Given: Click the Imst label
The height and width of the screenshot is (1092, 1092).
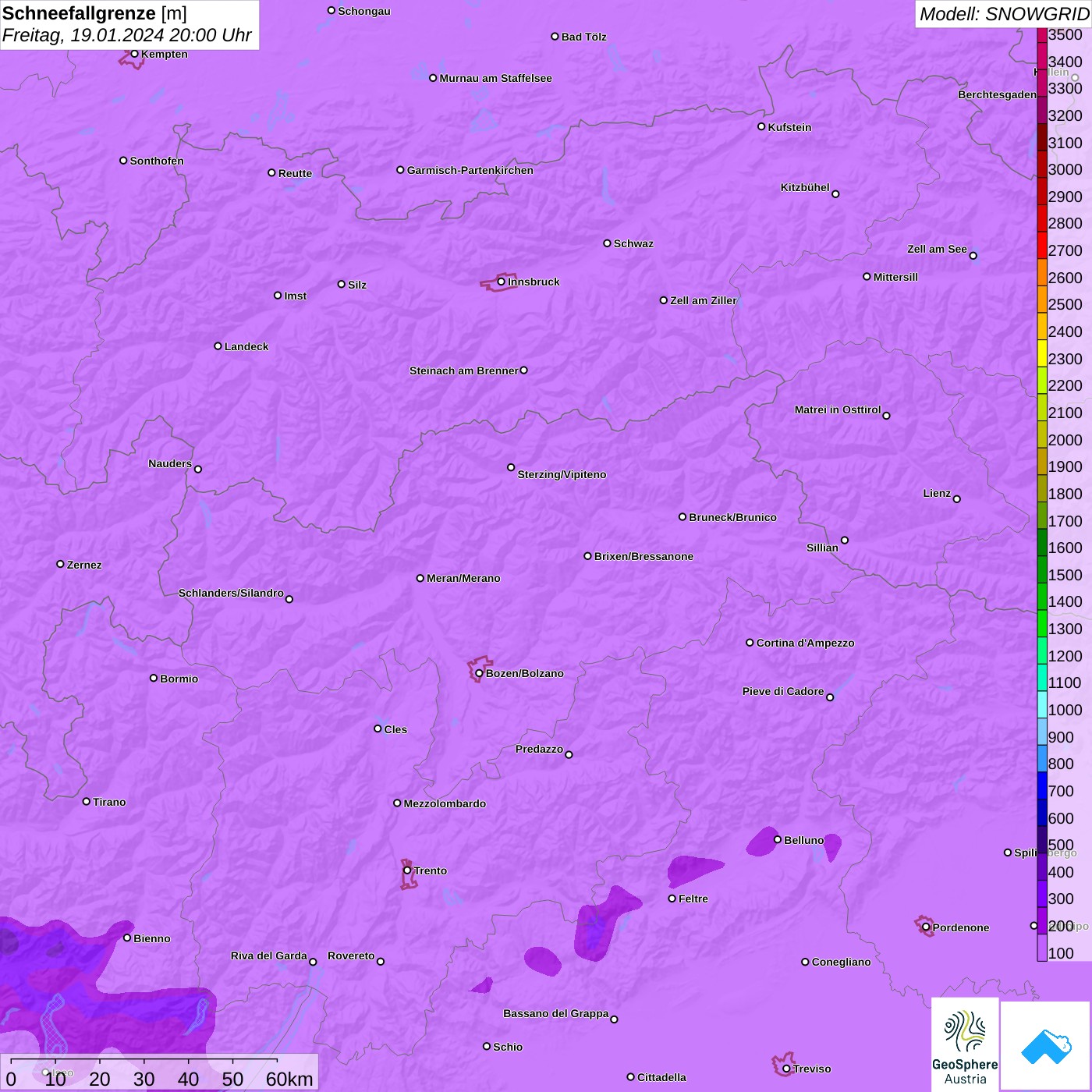Looking at the screenshot, I should pos(296,296).
